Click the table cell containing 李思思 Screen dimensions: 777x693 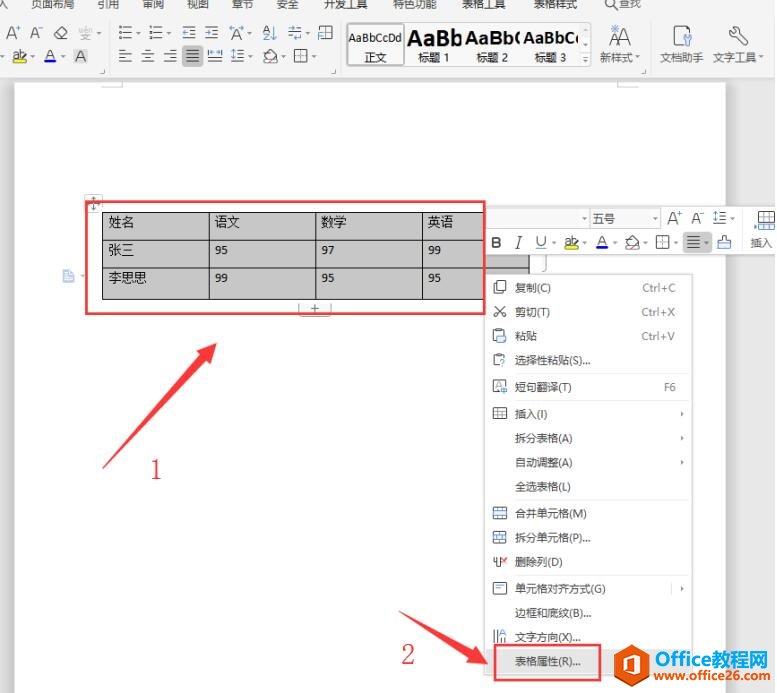click(x=156, y=284)
